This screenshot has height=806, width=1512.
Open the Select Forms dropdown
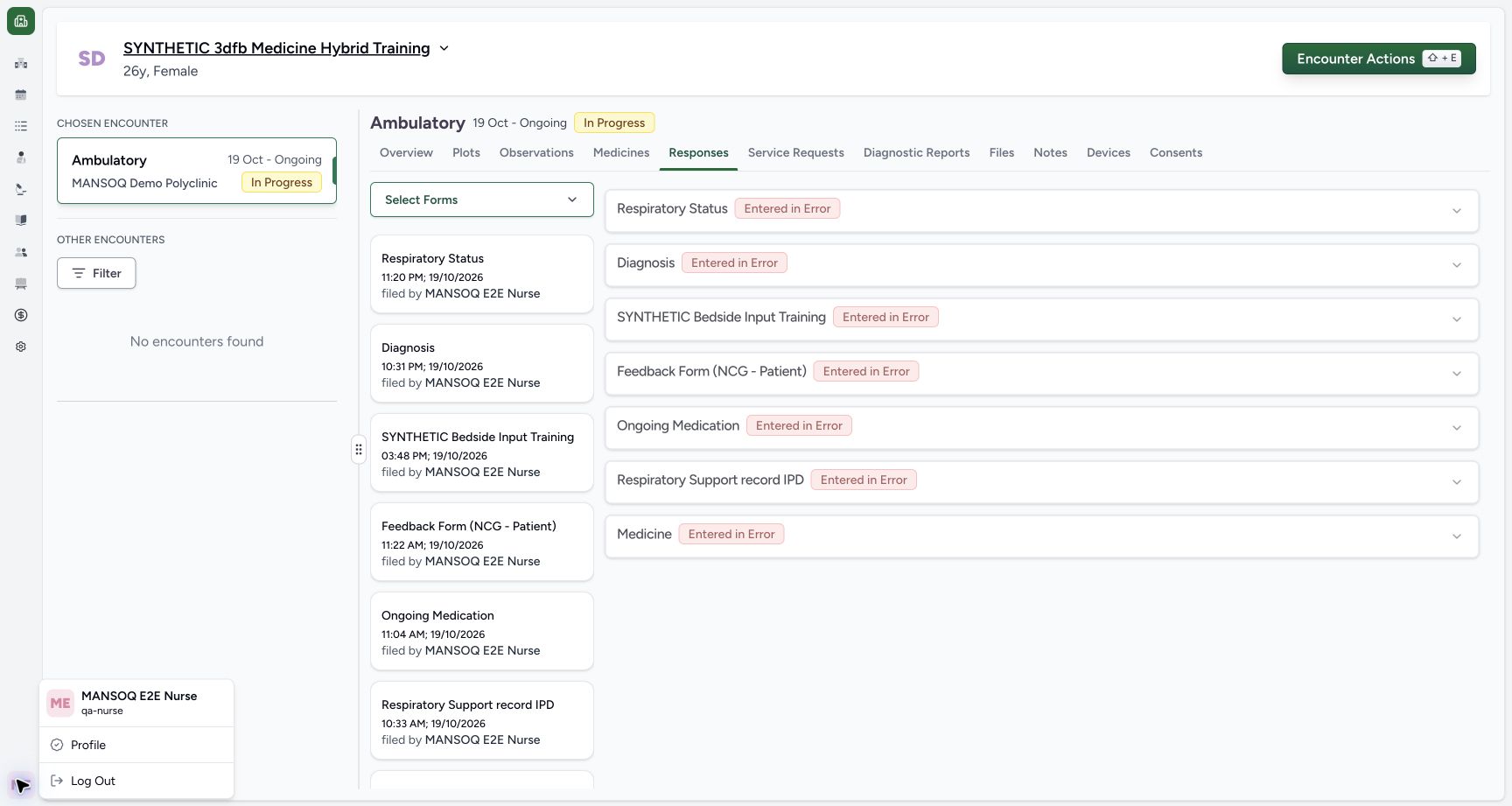(482, 200)
